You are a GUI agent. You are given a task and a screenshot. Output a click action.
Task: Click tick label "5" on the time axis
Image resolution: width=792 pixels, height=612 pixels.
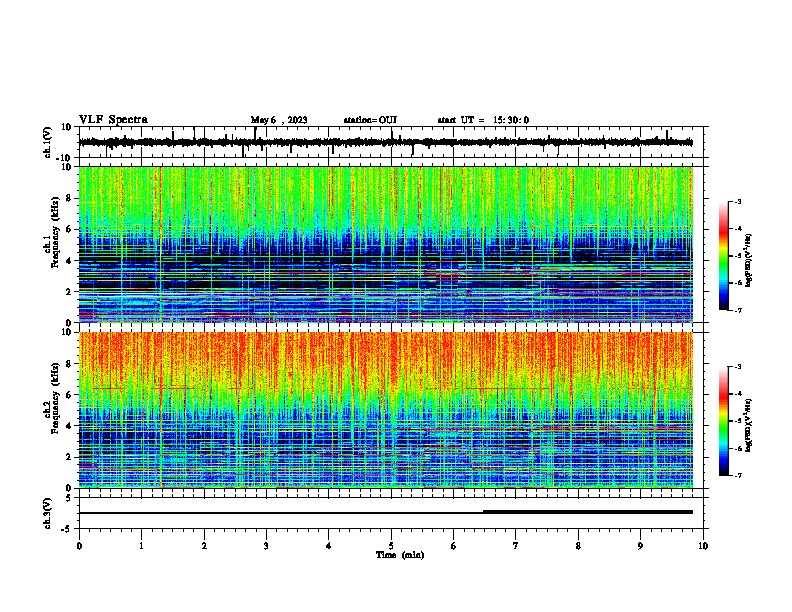point(391,546)
